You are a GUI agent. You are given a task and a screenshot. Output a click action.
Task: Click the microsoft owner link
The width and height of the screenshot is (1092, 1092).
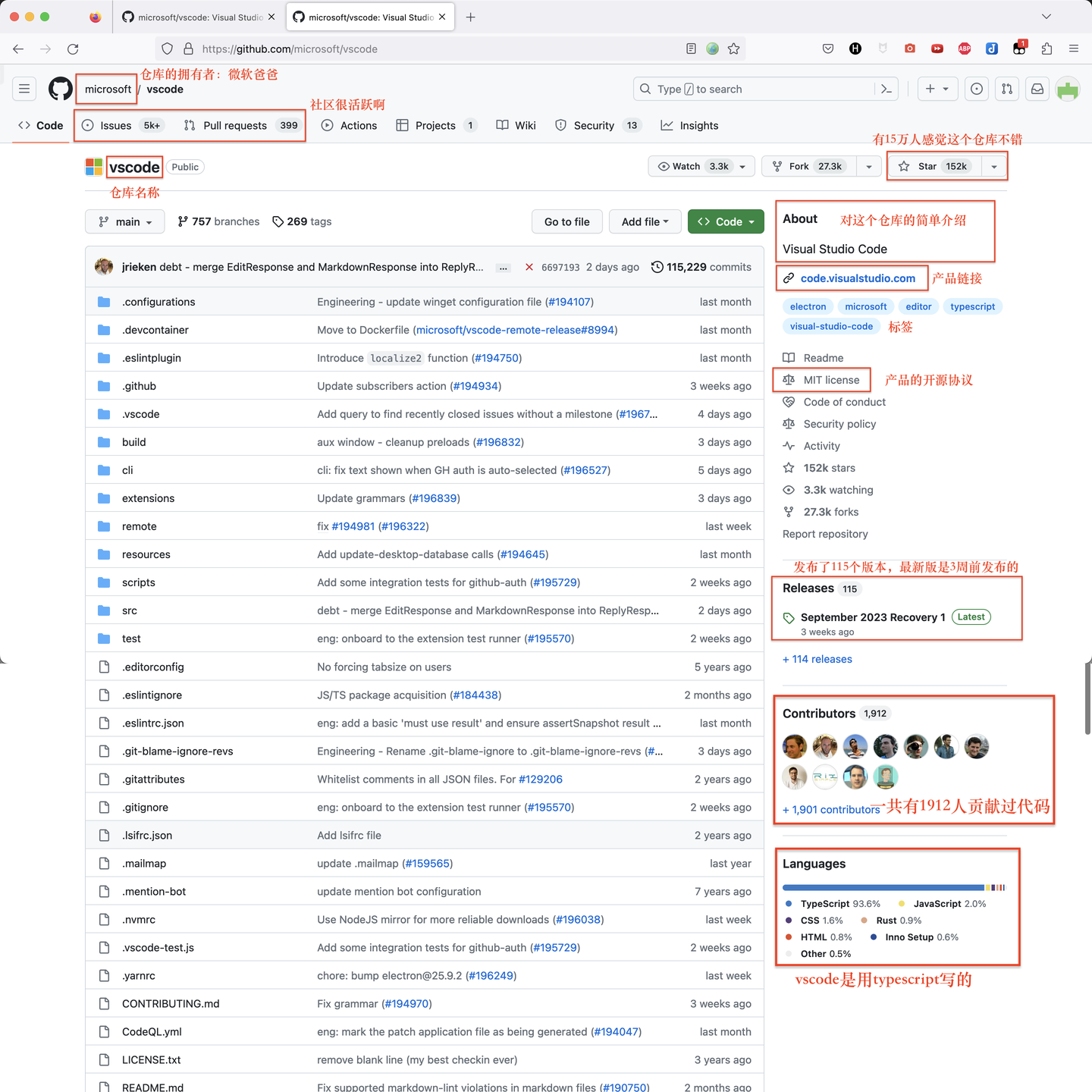108,89
